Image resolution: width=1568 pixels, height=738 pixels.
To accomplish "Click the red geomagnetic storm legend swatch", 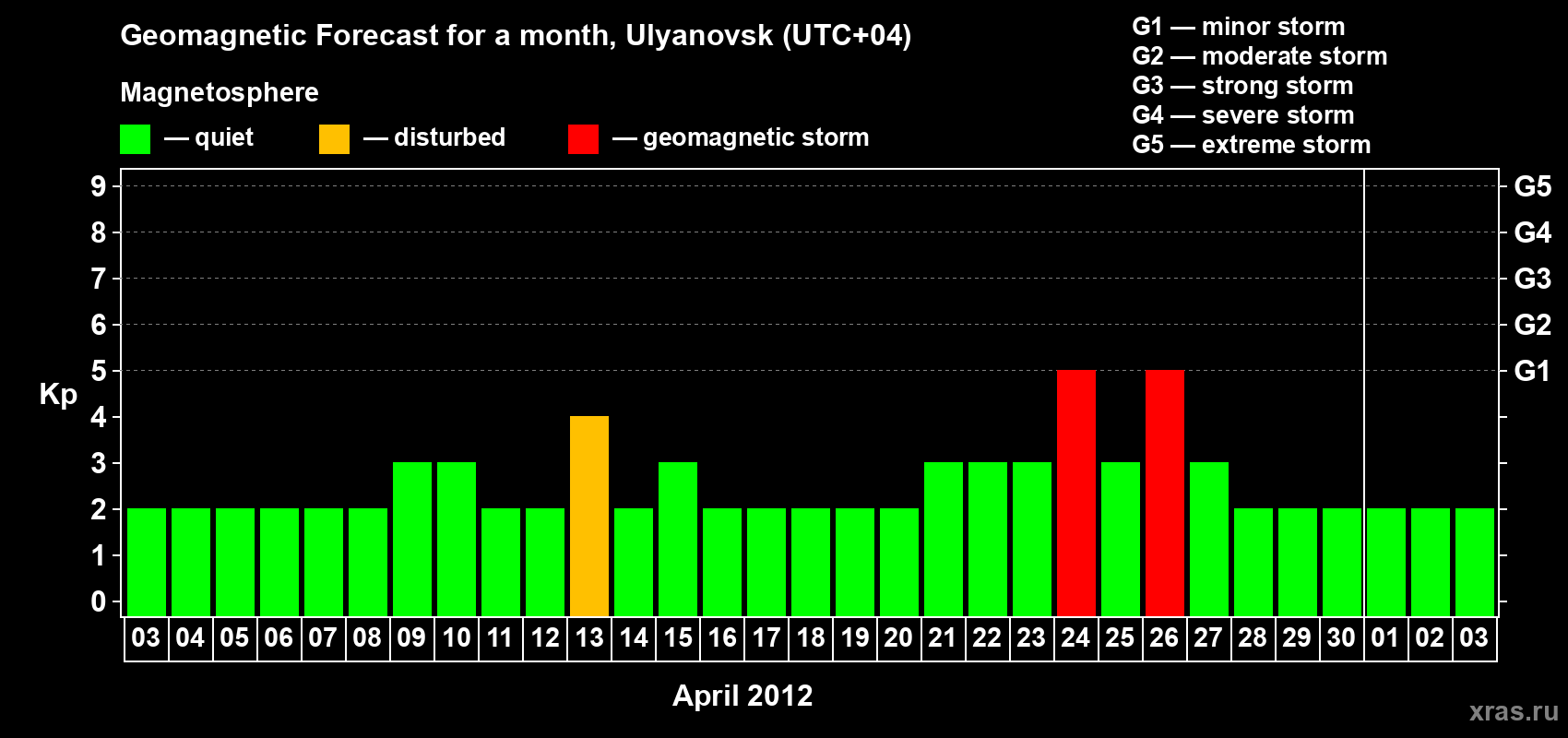I will (583, 139).
